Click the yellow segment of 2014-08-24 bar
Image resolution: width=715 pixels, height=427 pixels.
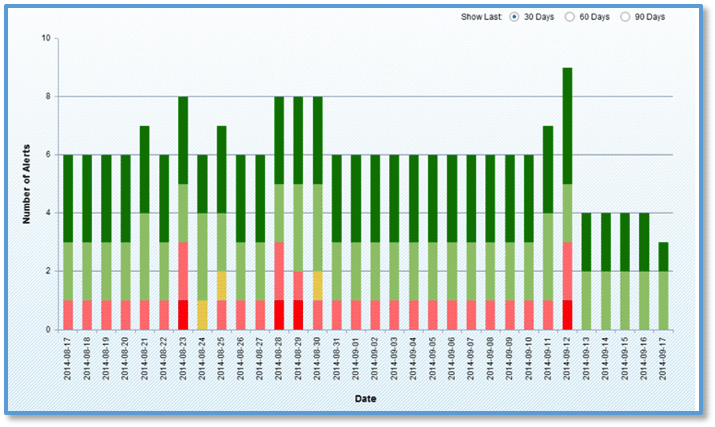(x=202, y=315)
